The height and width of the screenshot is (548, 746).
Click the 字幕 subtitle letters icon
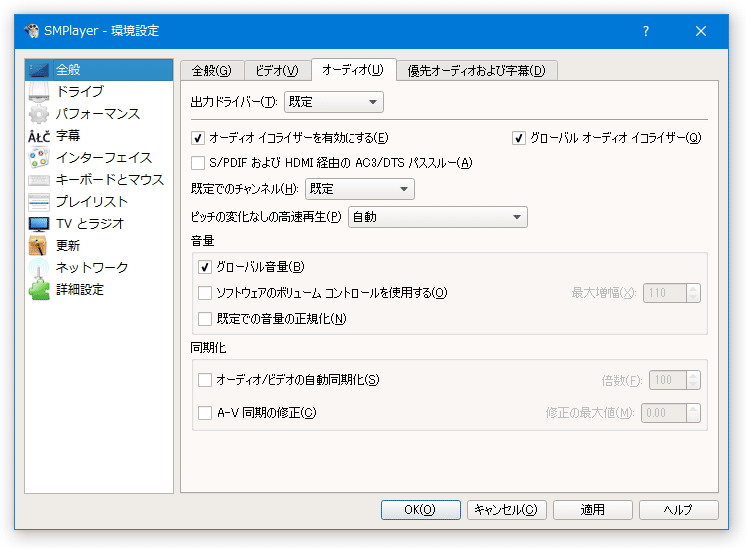click(x=39, y=137)
